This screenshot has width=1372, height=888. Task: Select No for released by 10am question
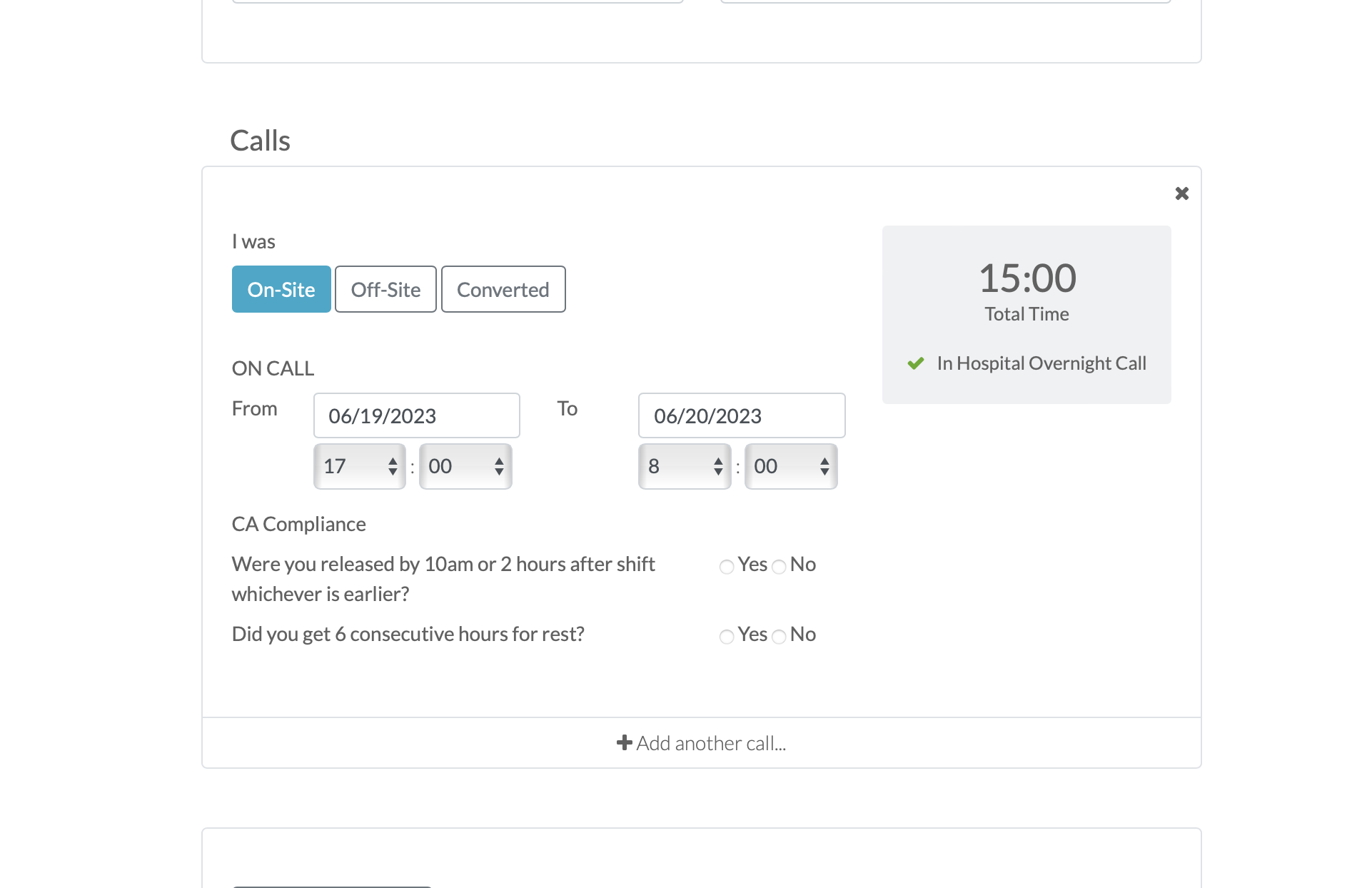point(779,567)
